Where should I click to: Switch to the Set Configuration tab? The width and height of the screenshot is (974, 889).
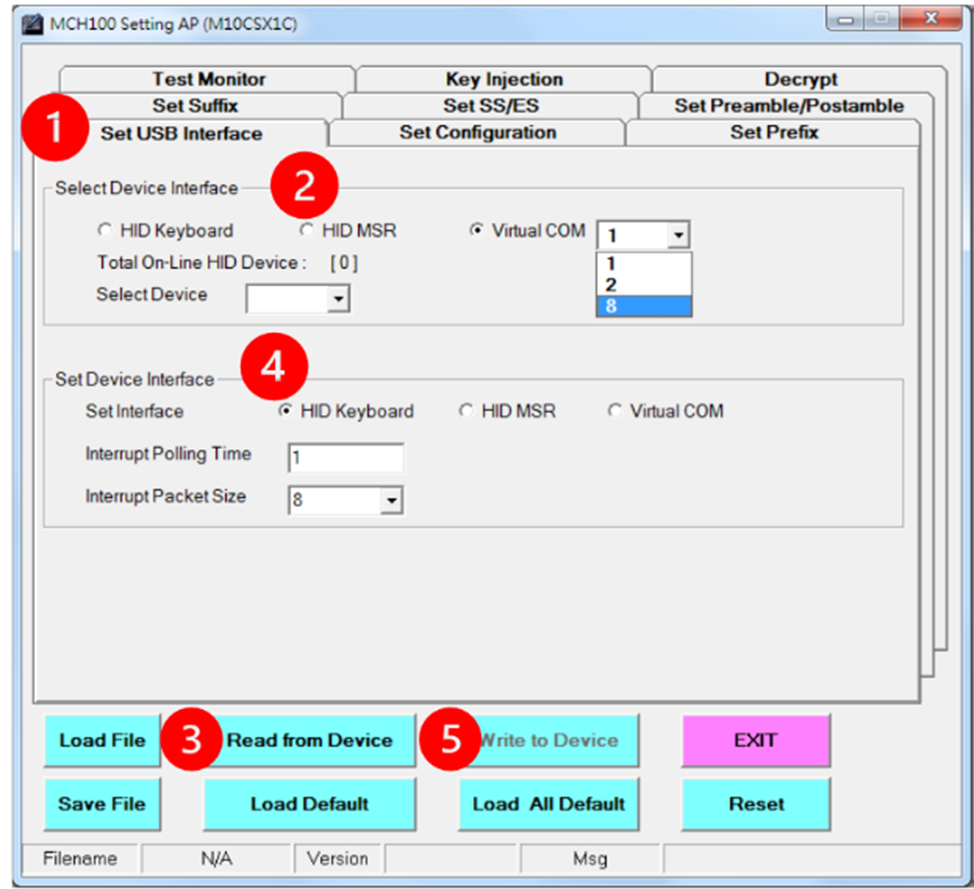pyautogui.click(x=477, y=132)
